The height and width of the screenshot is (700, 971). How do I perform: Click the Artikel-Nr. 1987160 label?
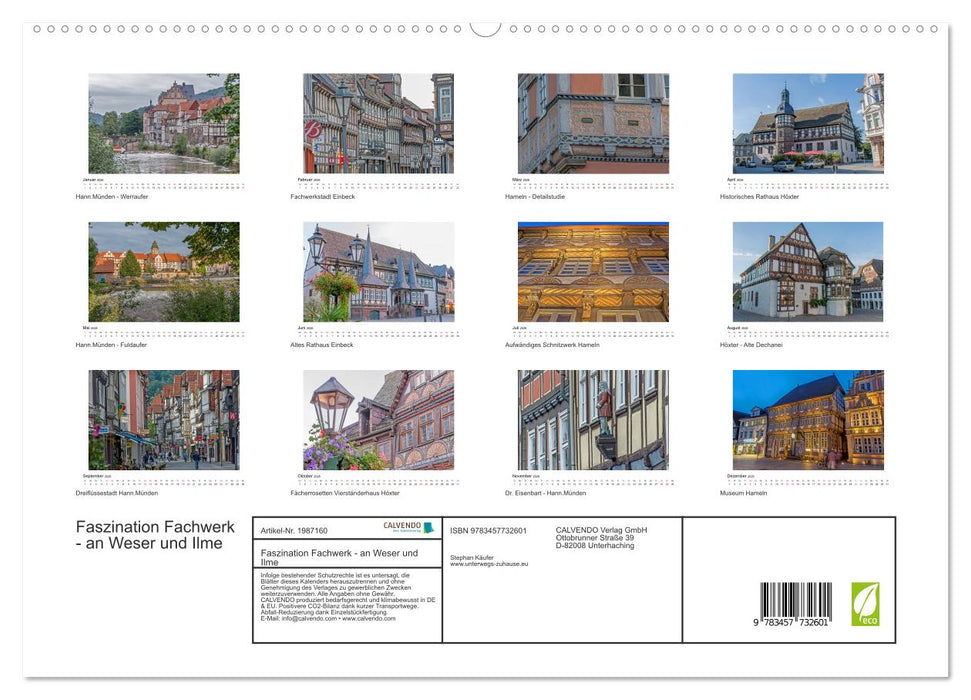click(x=294, y=531)
